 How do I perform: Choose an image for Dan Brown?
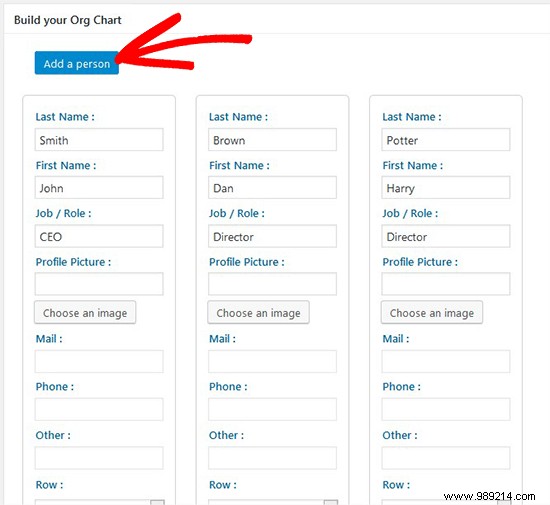tap(259, 312)
